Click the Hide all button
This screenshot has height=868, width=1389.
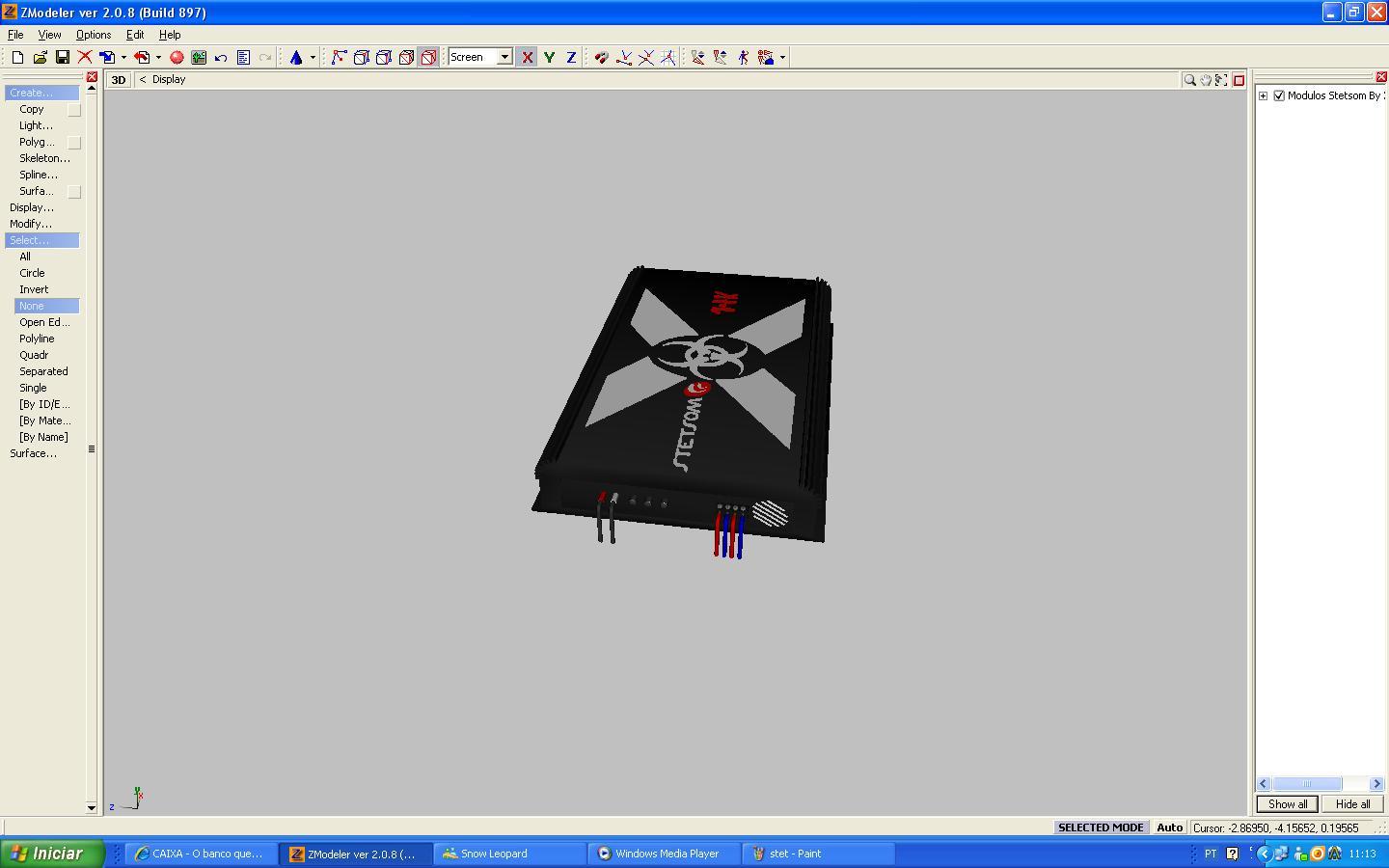(1352, 804)
